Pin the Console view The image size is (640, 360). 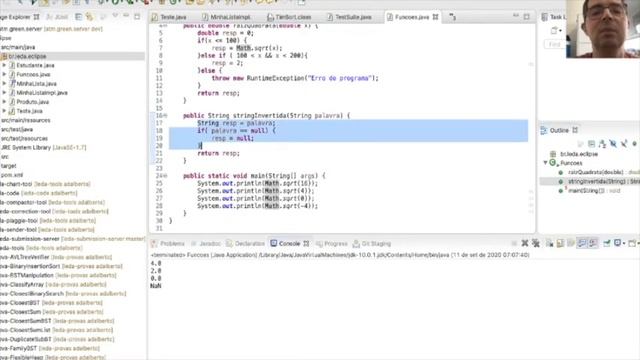point(607,243)
